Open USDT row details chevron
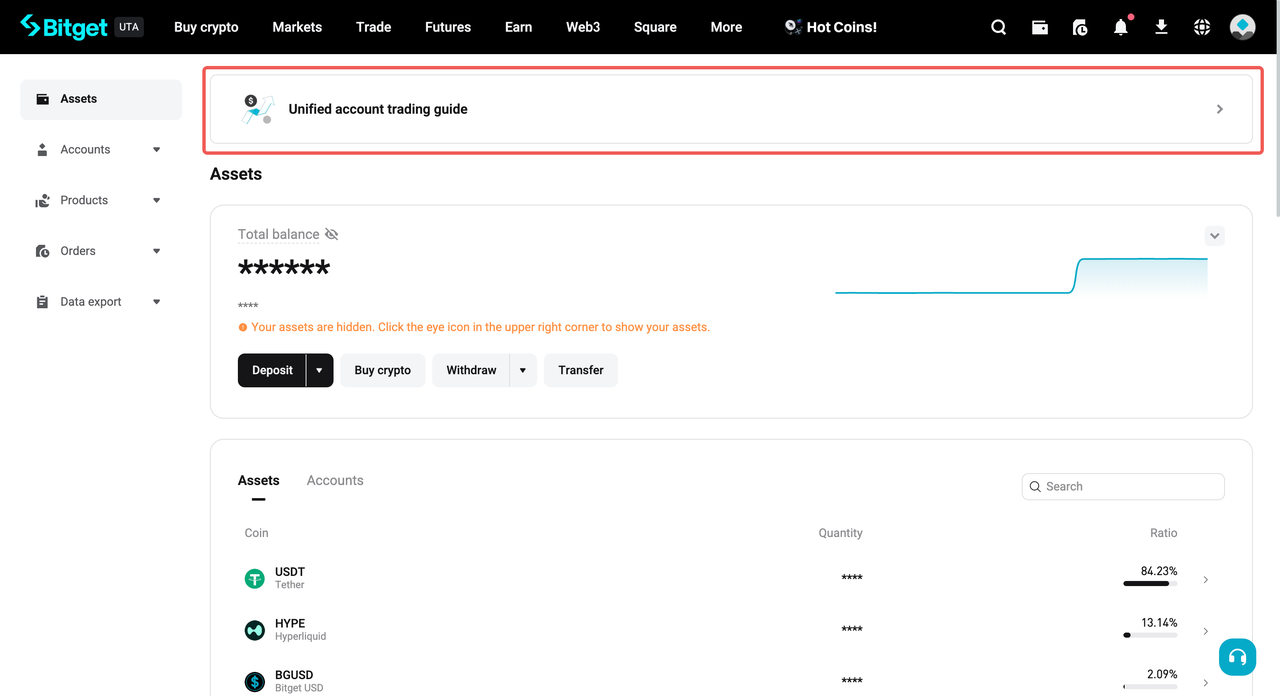The image size is (1280, 696). (1206, 580)
